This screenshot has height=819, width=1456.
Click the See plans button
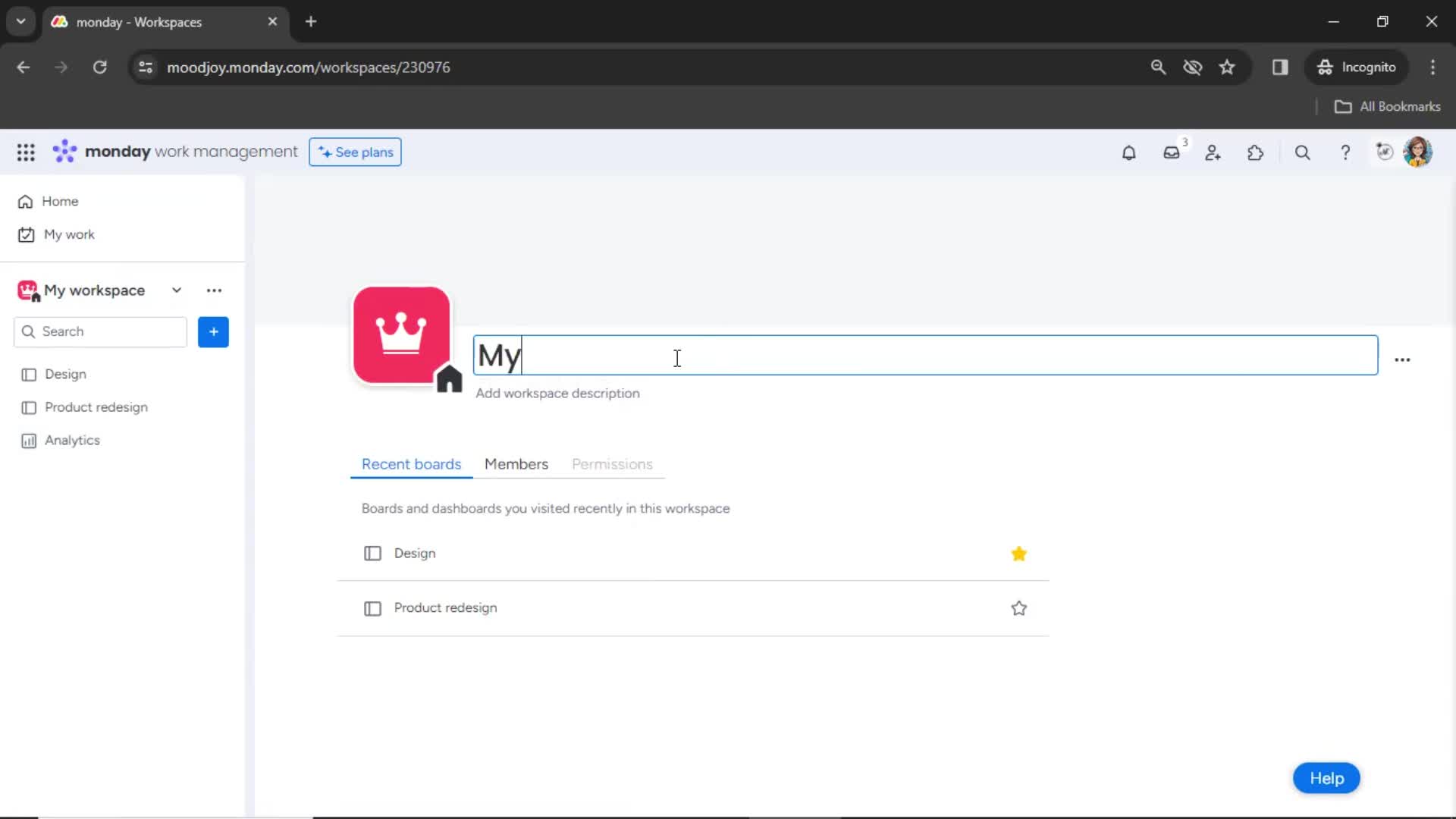(355, 152)
